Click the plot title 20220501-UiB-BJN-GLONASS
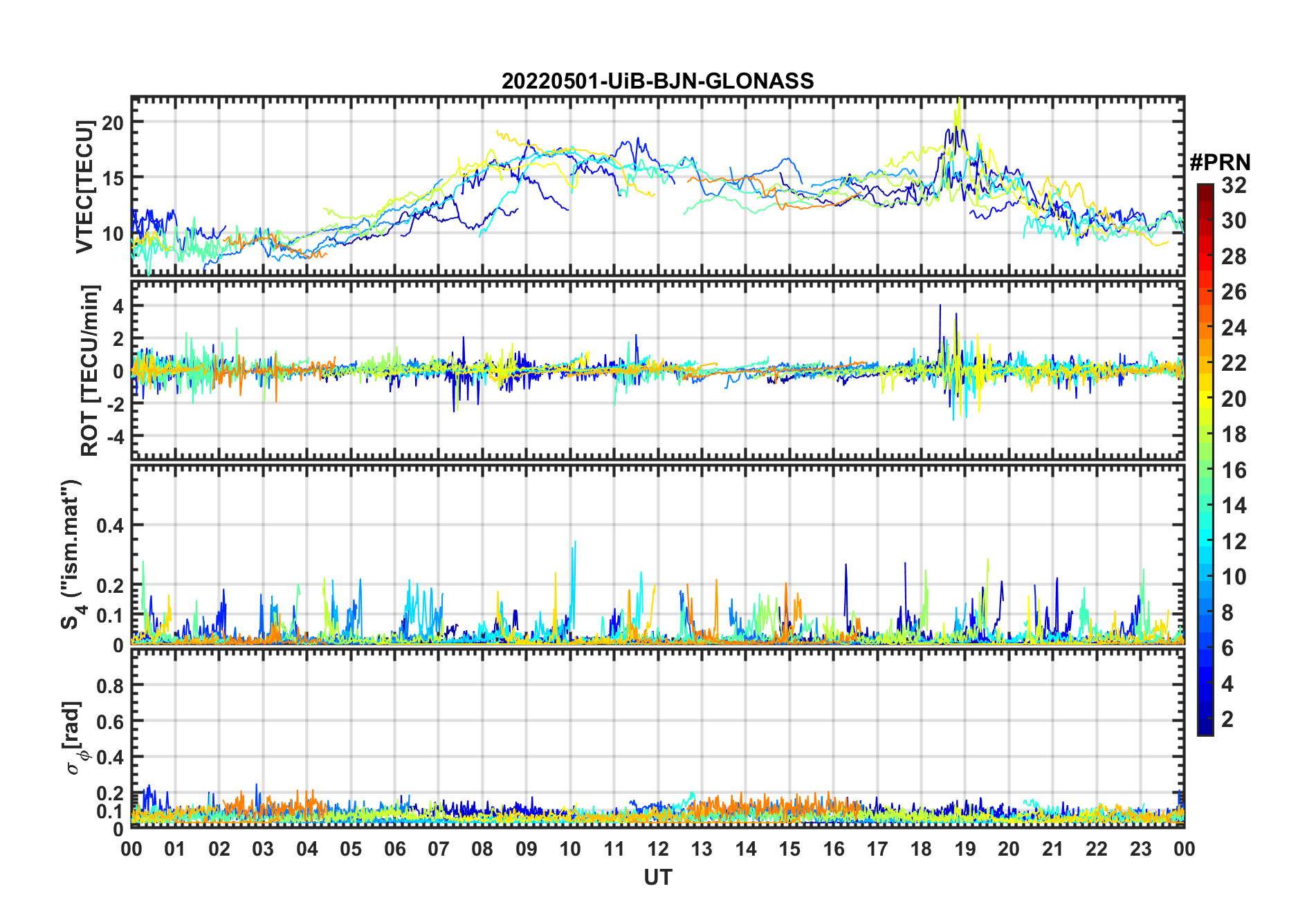This screenshot has height=920, width=1316. tap(657, 82)
